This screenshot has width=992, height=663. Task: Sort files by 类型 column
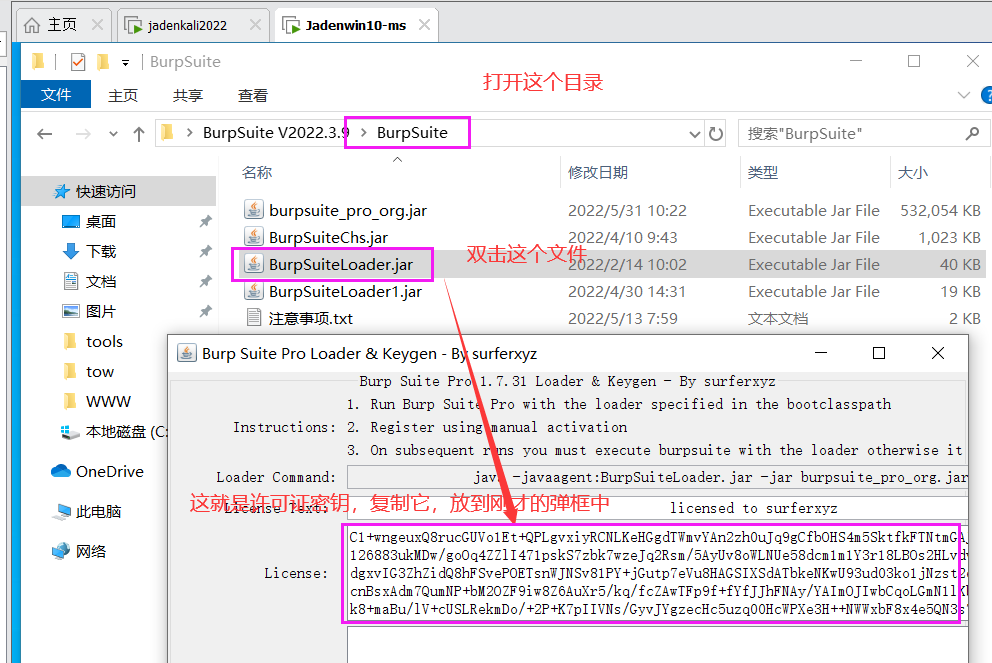point(762,172)
